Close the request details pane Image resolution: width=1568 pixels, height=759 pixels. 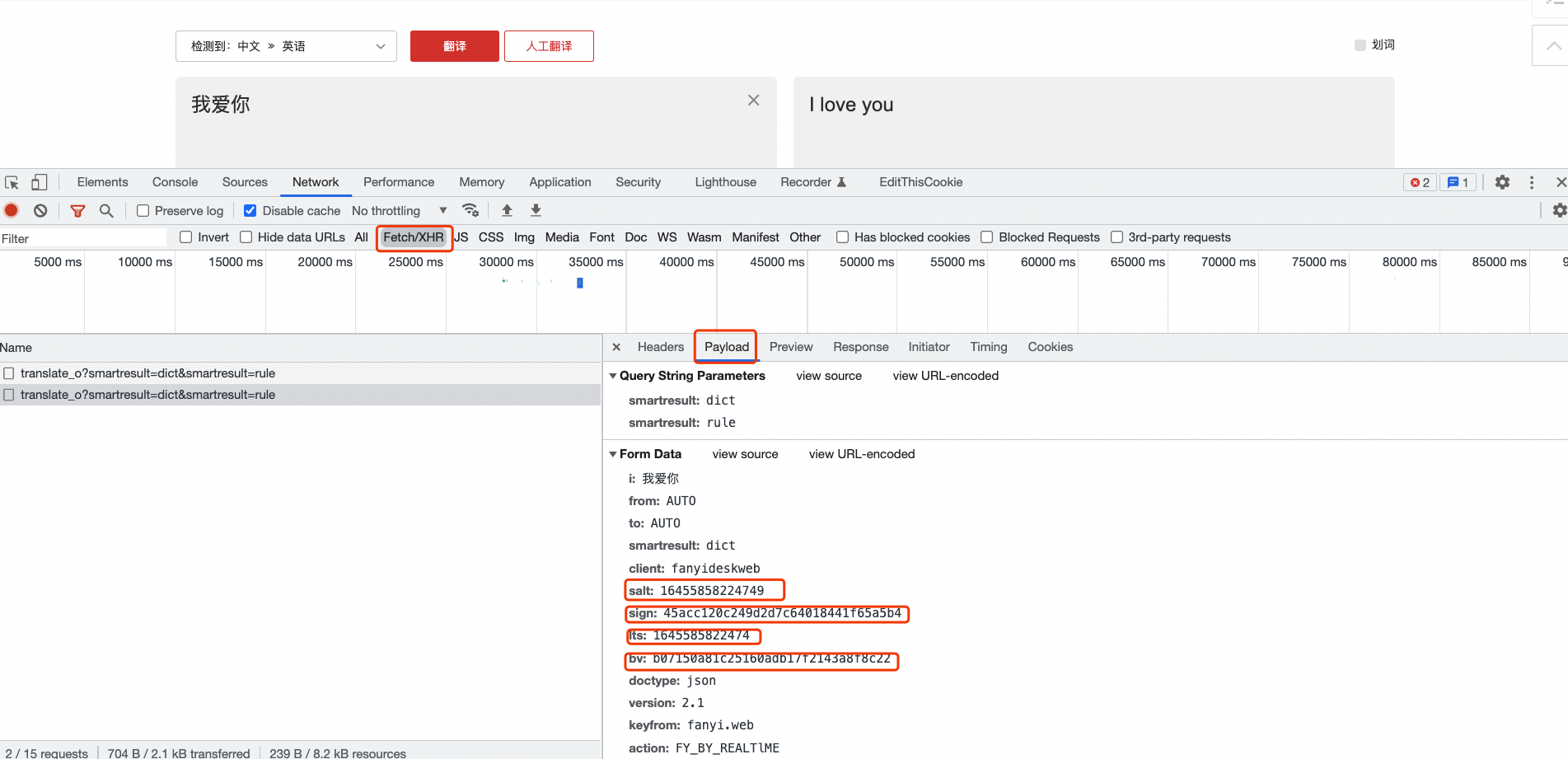616,347
